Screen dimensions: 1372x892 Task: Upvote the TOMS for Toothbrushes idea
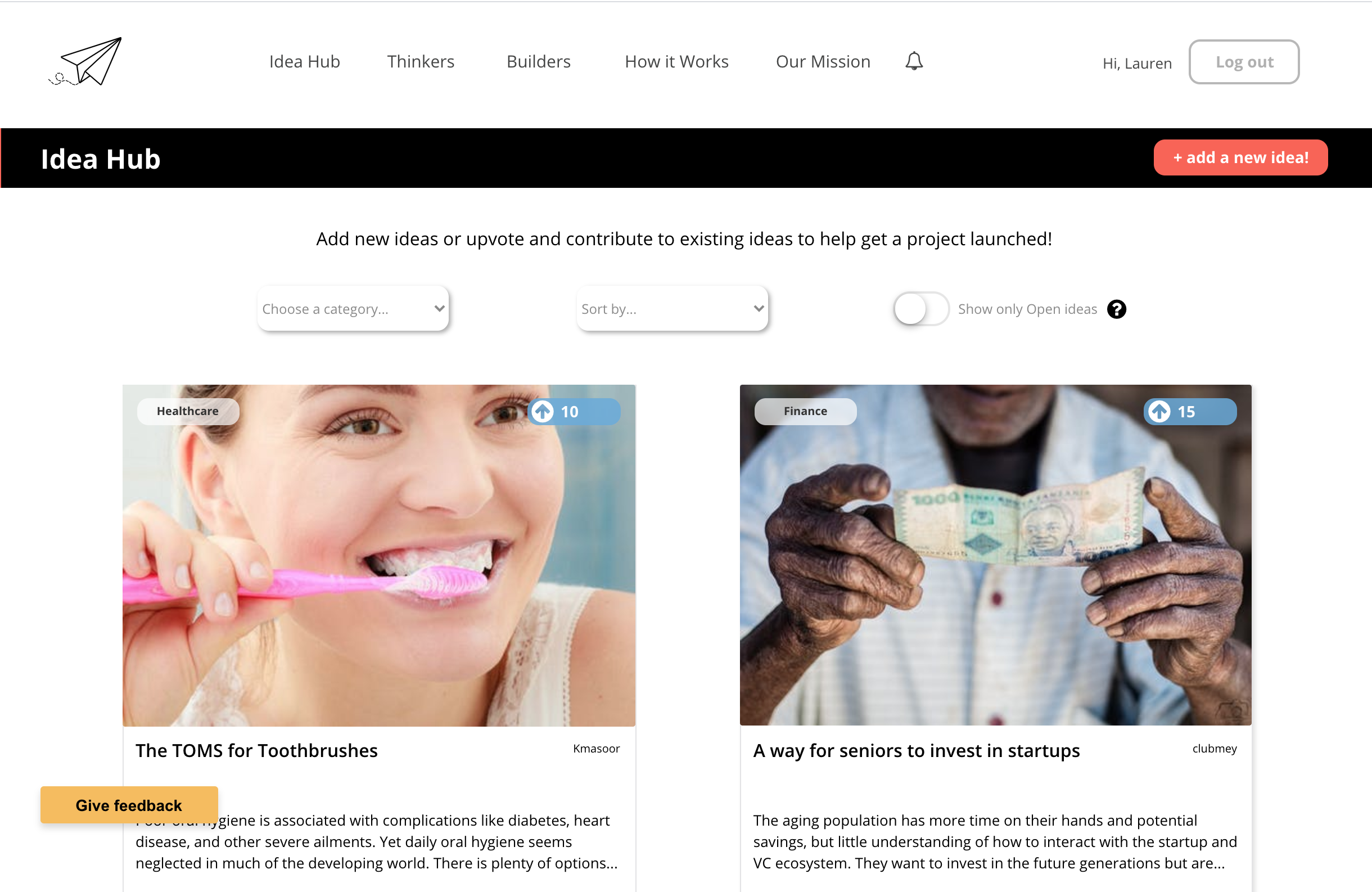pos(543,412)
